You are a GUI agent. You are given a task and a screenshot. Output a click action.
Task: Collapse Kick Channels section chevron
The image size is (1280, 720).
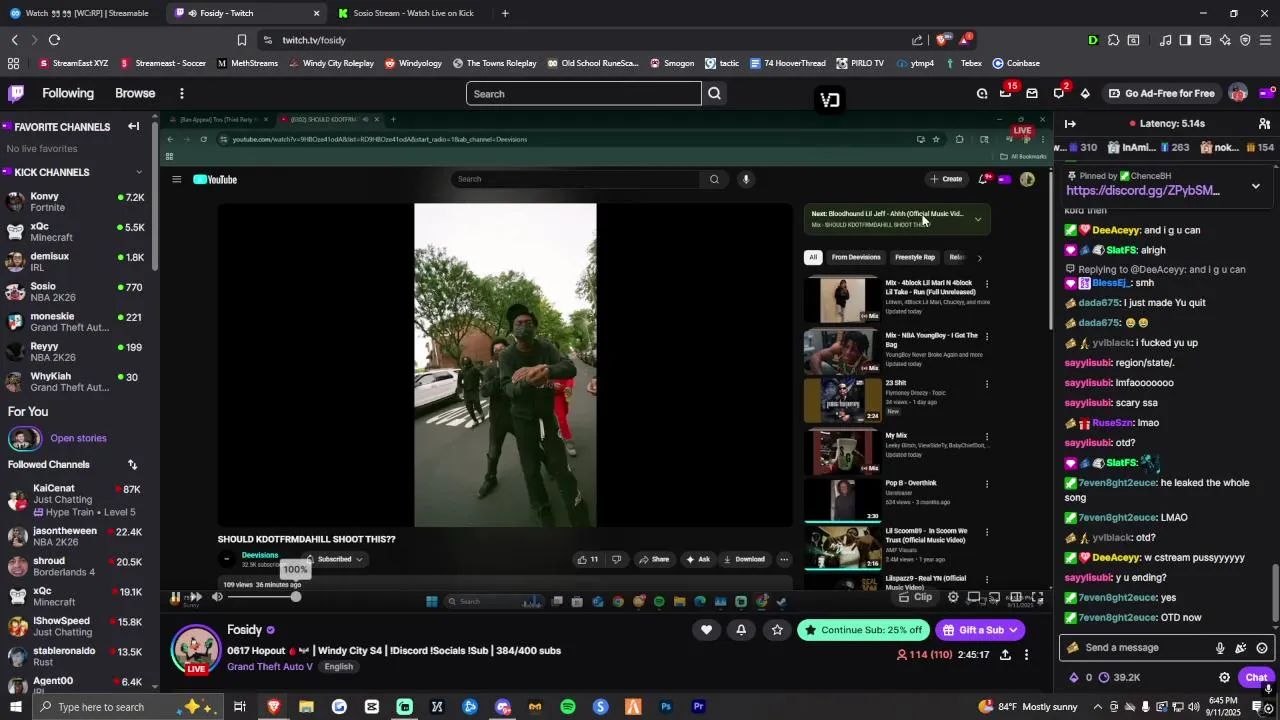tap(139, 172)
